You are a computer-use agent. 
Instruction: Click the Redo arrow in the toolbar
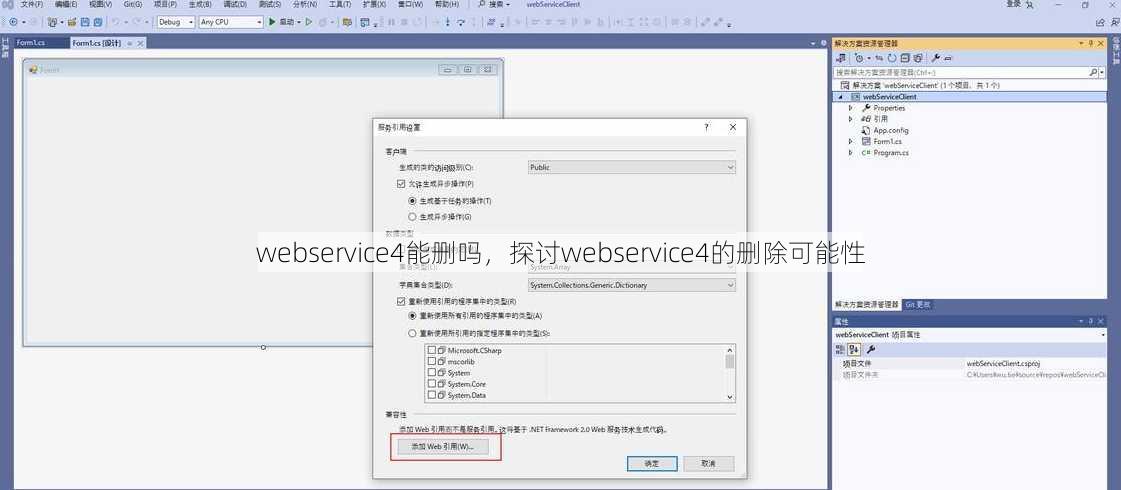tap(137, 21)
